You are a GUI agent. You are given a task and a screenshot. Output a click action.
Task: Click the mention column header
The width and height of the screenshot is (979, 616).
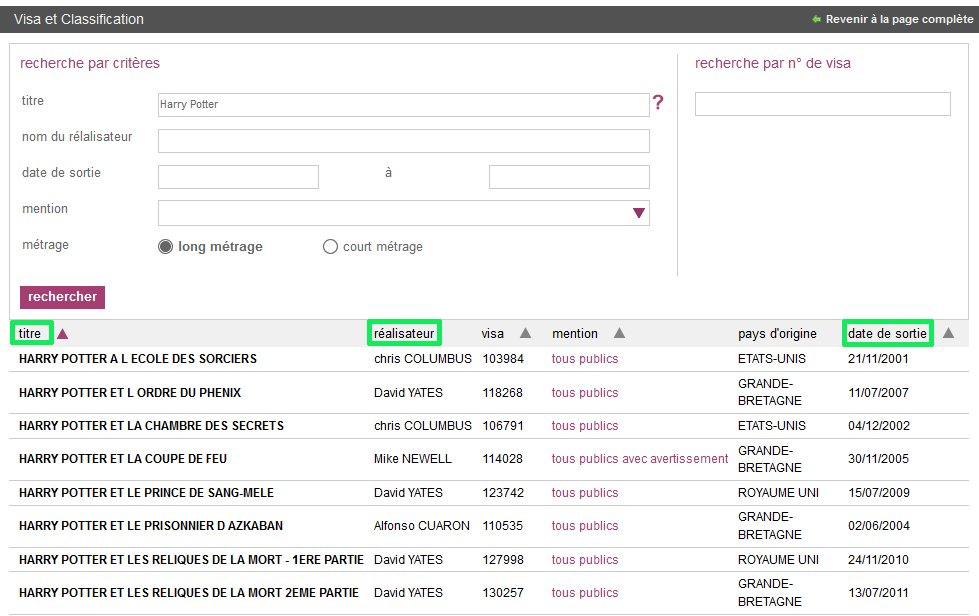(574, 333)
